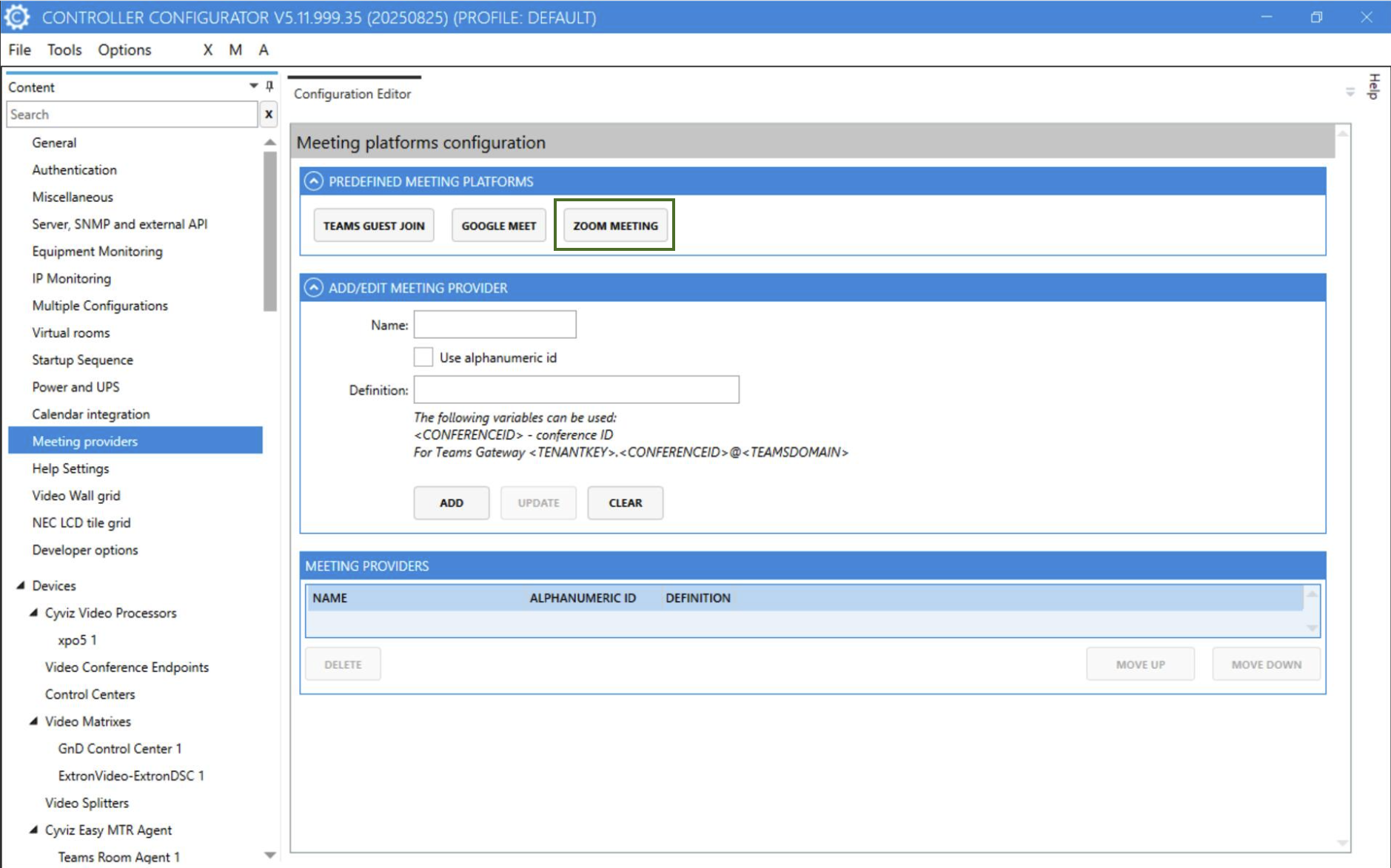The image size is (1391, 868).
Task: Click the gear application icon in title bar
Action: pyautogui.click(x=17, y=17)
